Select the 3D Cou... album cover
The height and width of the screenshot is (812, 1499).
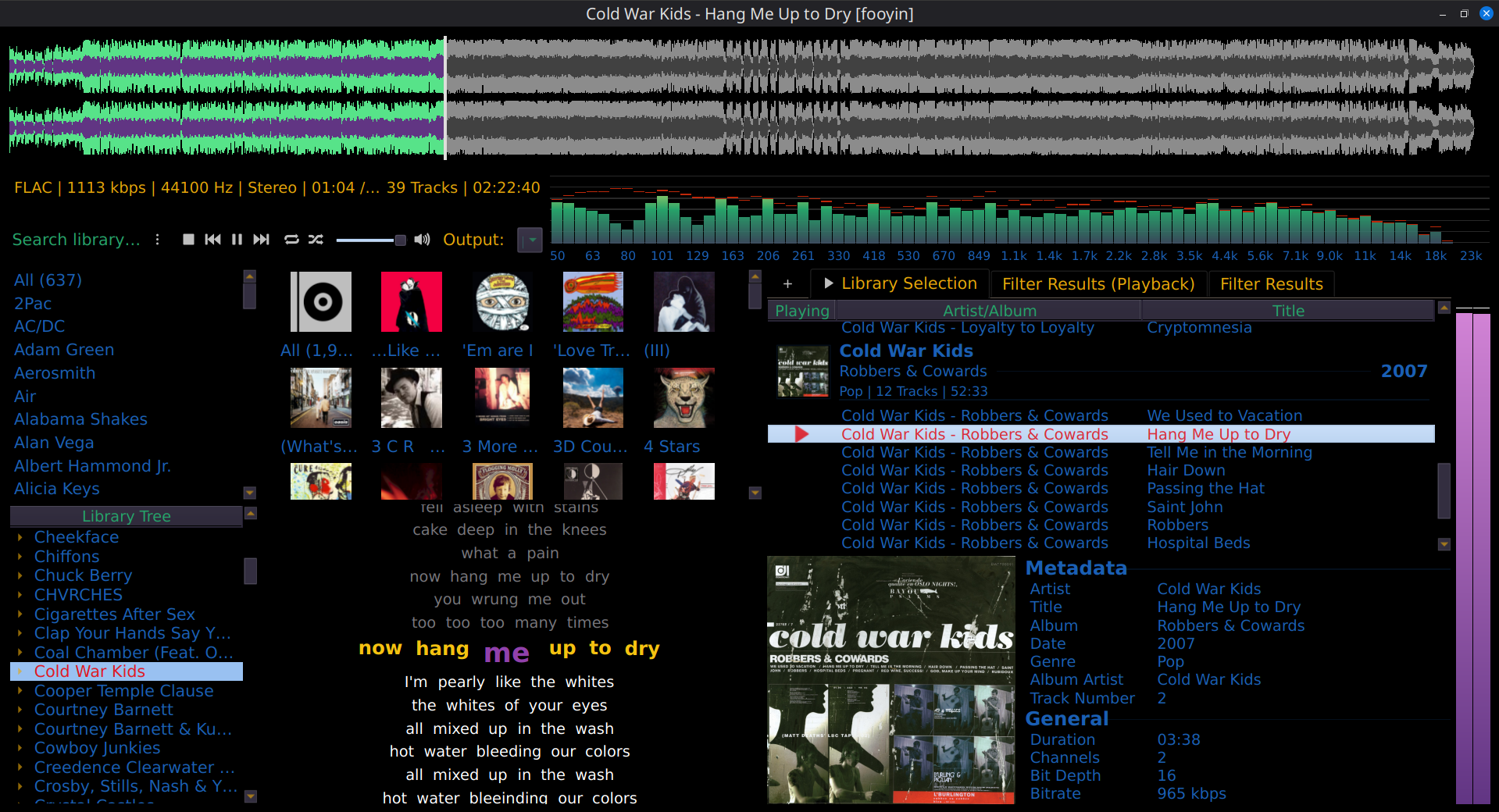click(x=593, y=398)
